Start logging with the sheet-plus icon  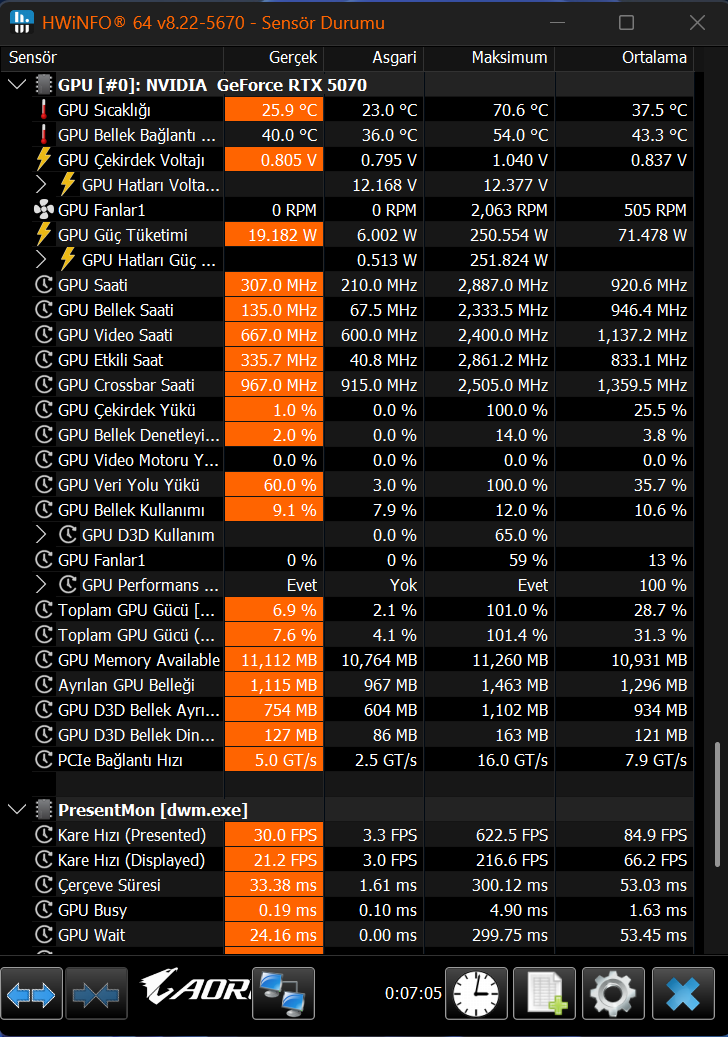544,994
